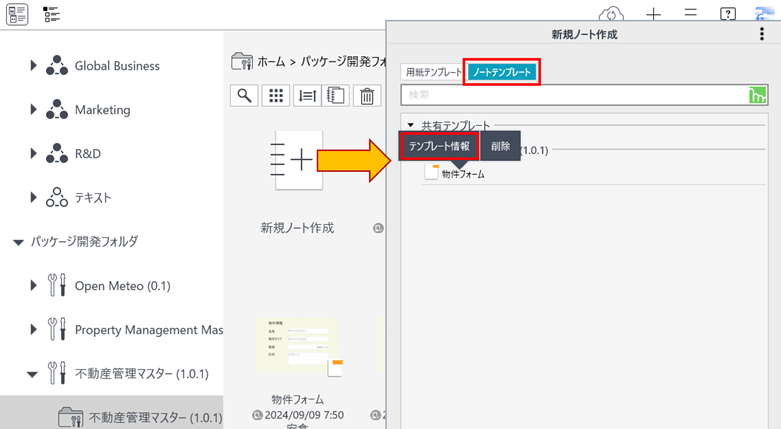Image resolution: width=781 pixels, height=429 pixels.
Task: Select the パッケージ開発フォルダ label
Action: tap(84, 242)
